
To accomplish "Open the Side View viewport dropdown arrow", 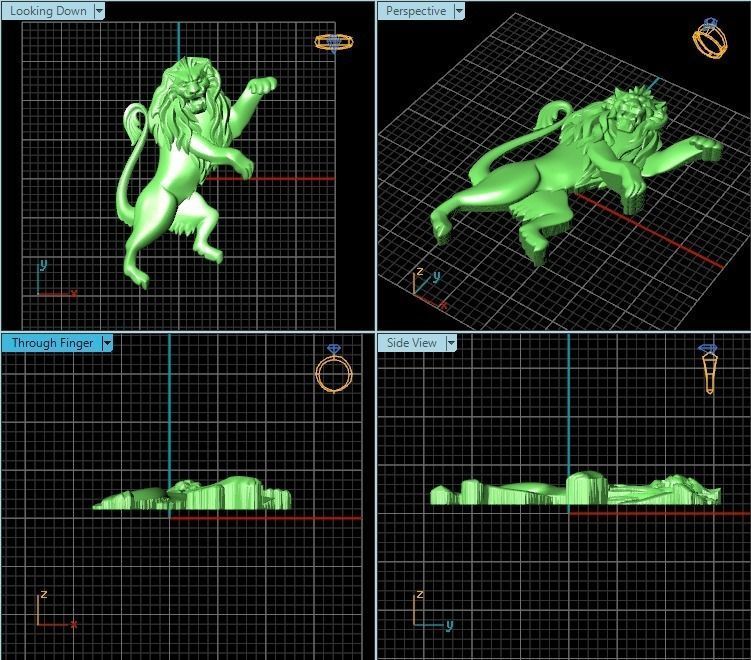I will click(451, 343).
